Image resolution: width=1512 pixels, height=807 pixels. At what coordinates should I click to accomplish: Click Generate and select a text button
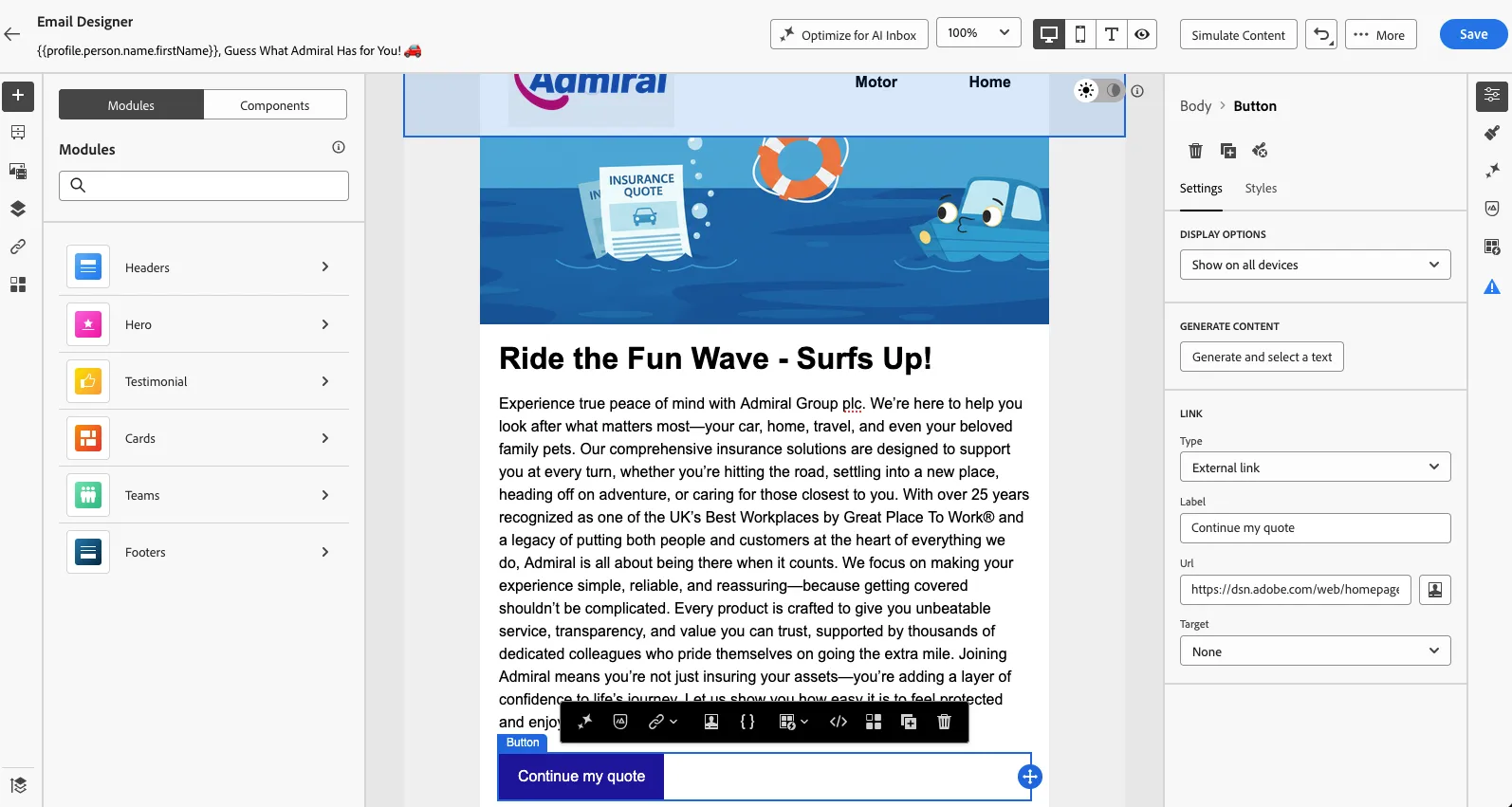(1262, 357)
